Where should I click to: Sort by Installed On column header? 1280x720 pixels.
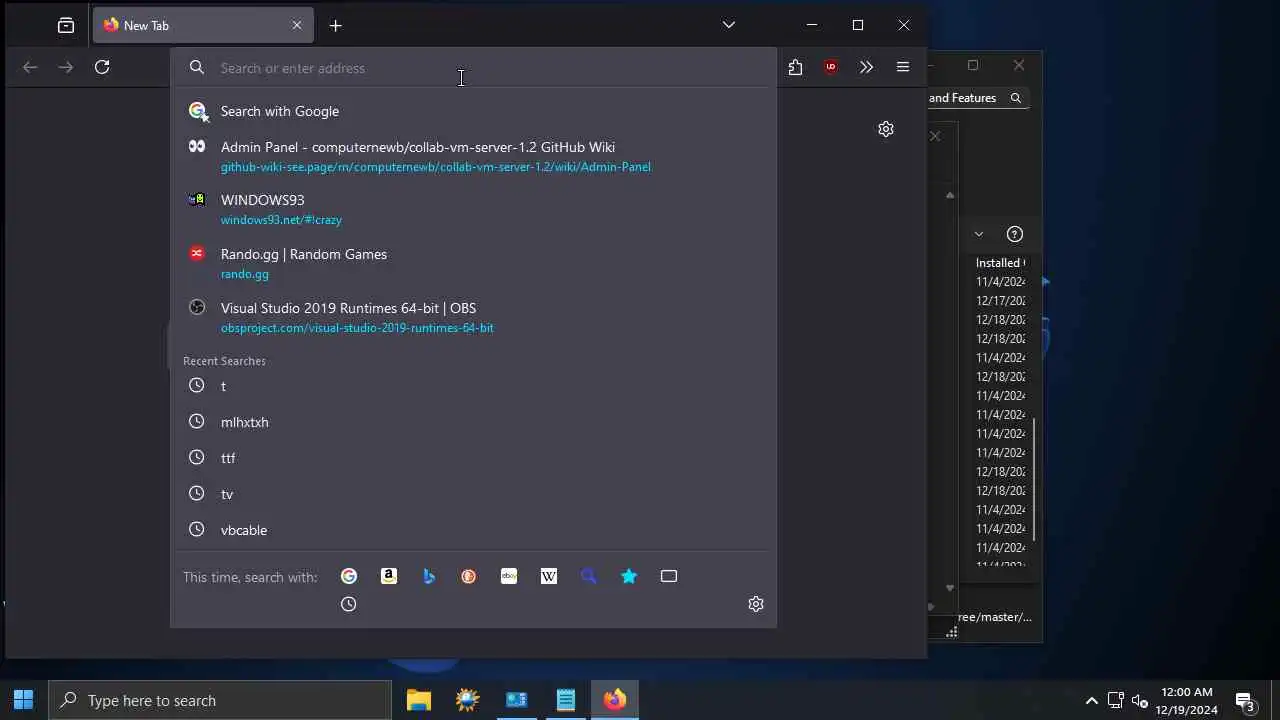click(x=1000, y=263)
